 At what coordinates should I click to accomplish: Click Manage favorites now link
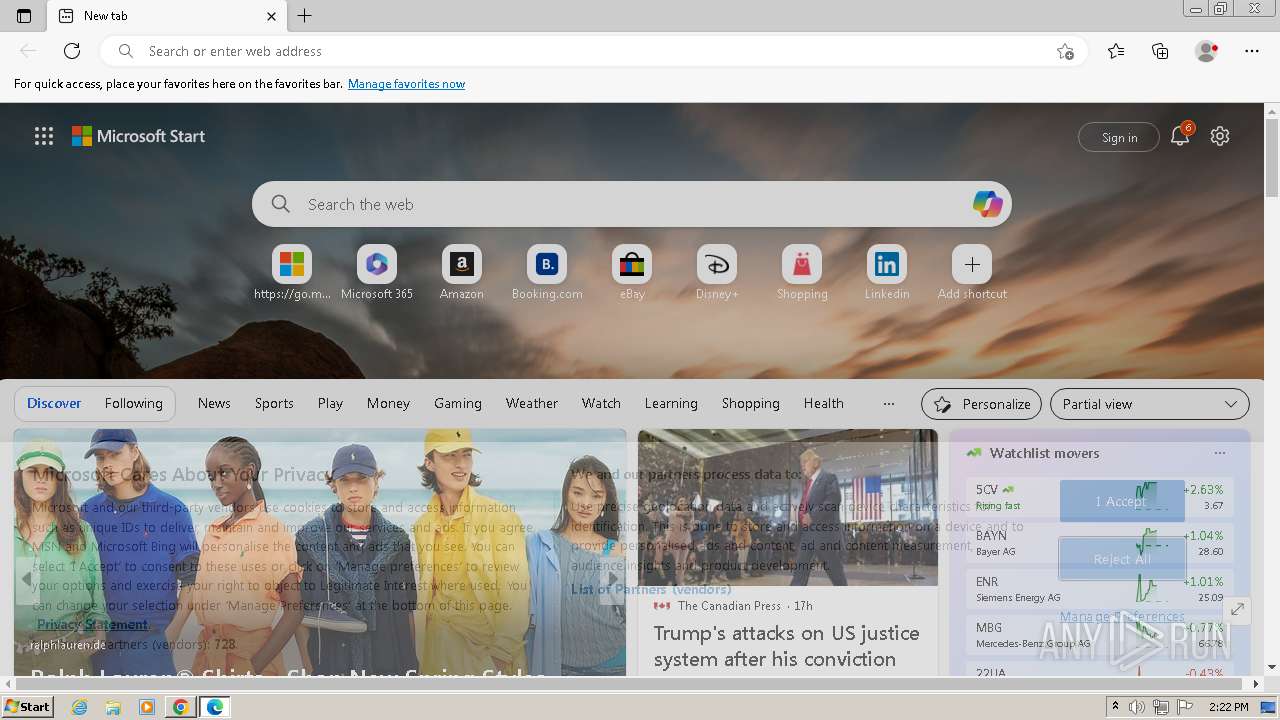[406, 84]
